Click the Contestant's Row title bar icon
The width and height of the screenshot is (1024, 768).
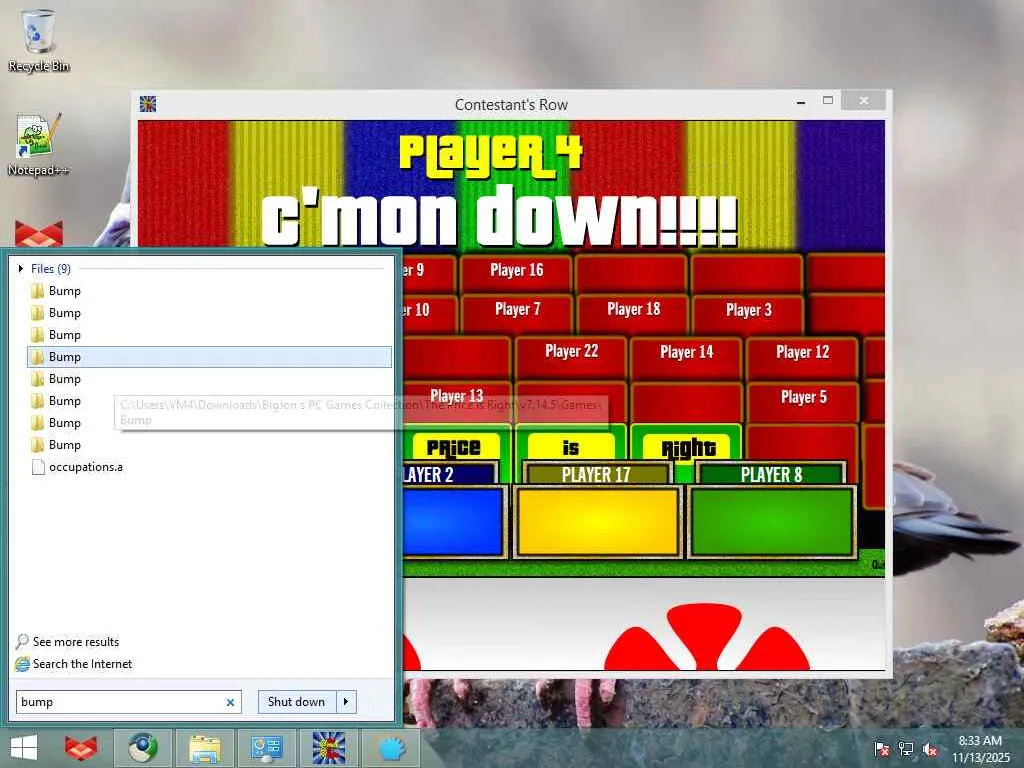[x=148, y=104]
